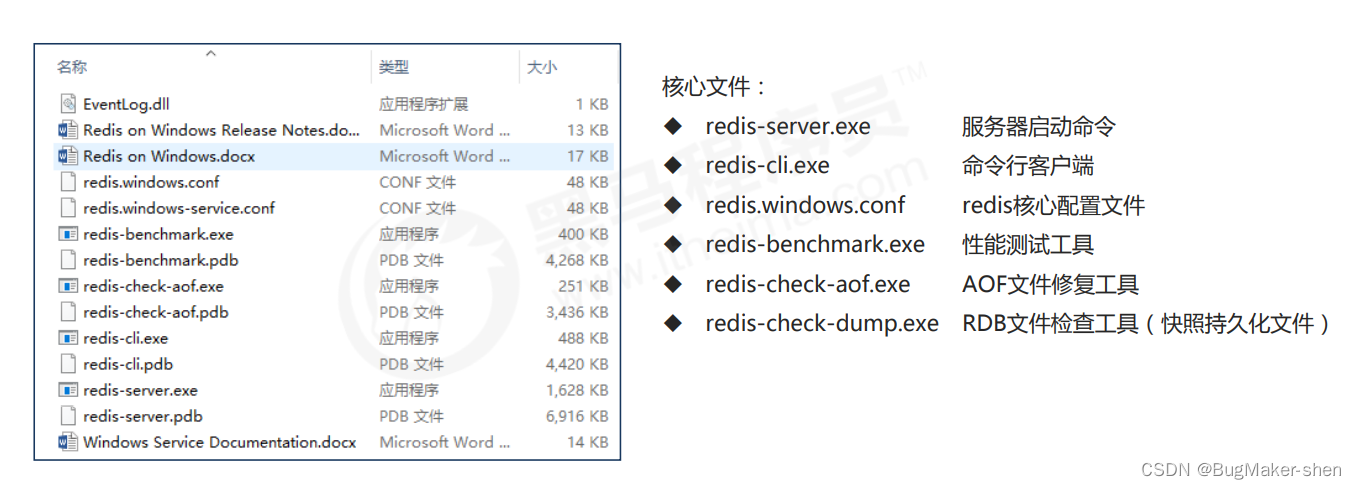
Task: Click redis-cli.exe in the core files list
Action: [x=767, y=165]
